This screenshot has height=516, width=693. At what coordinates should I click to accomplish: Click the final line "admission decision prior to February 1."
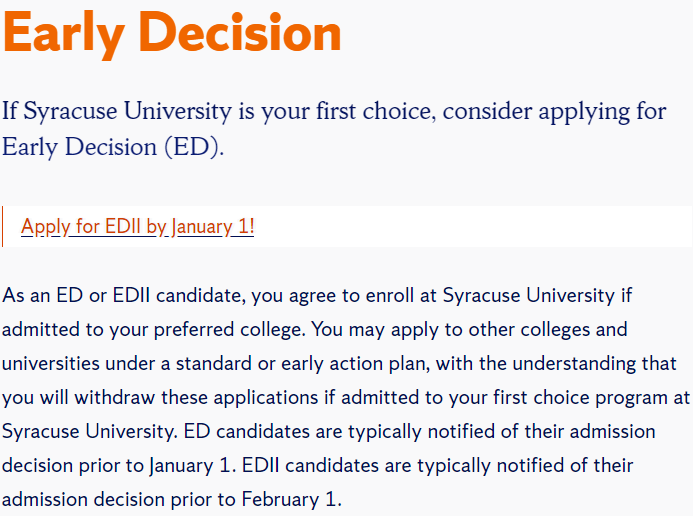tap(171, 499)
